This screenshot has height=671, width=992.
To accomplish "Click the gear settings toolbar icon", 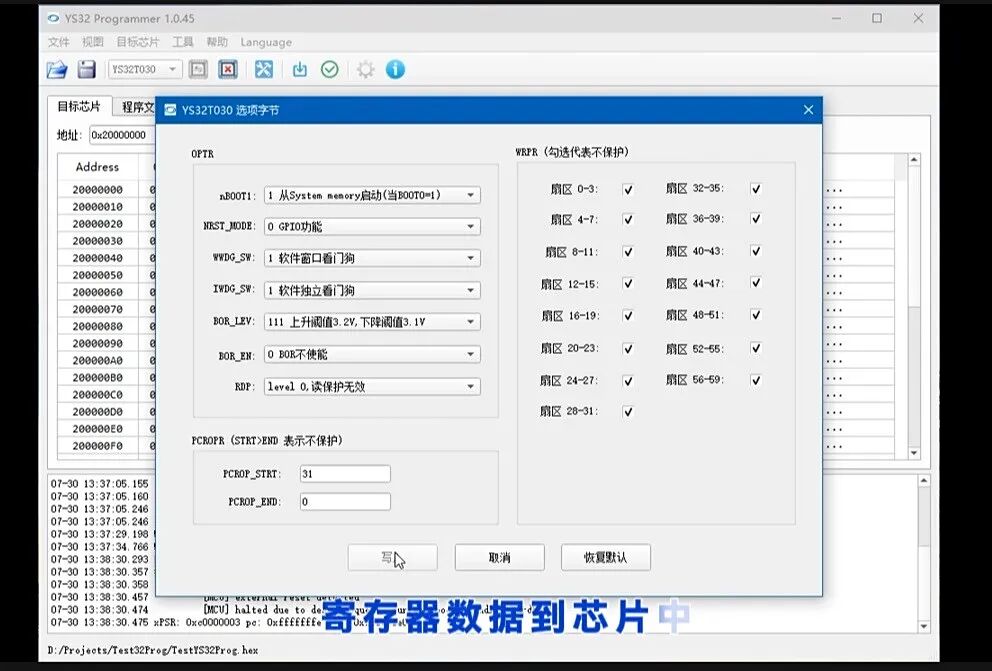I will [365, 70].
